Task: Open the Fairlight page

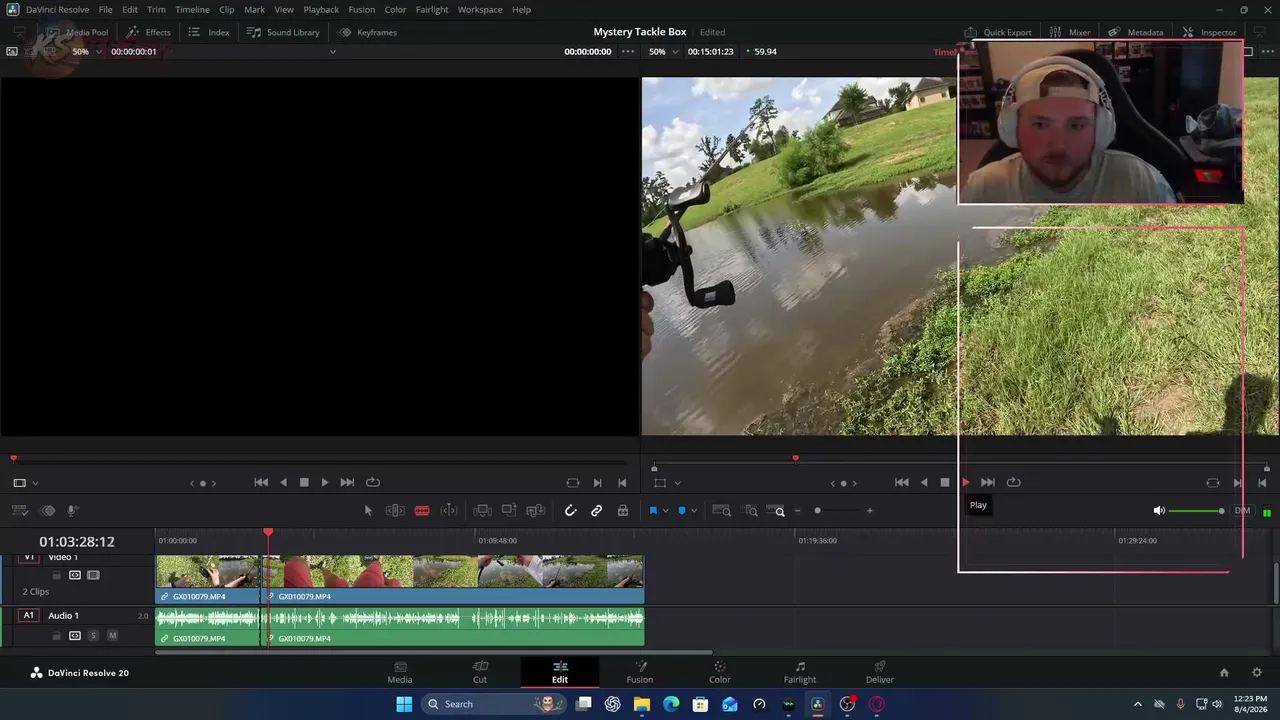Action: (800, 672)
